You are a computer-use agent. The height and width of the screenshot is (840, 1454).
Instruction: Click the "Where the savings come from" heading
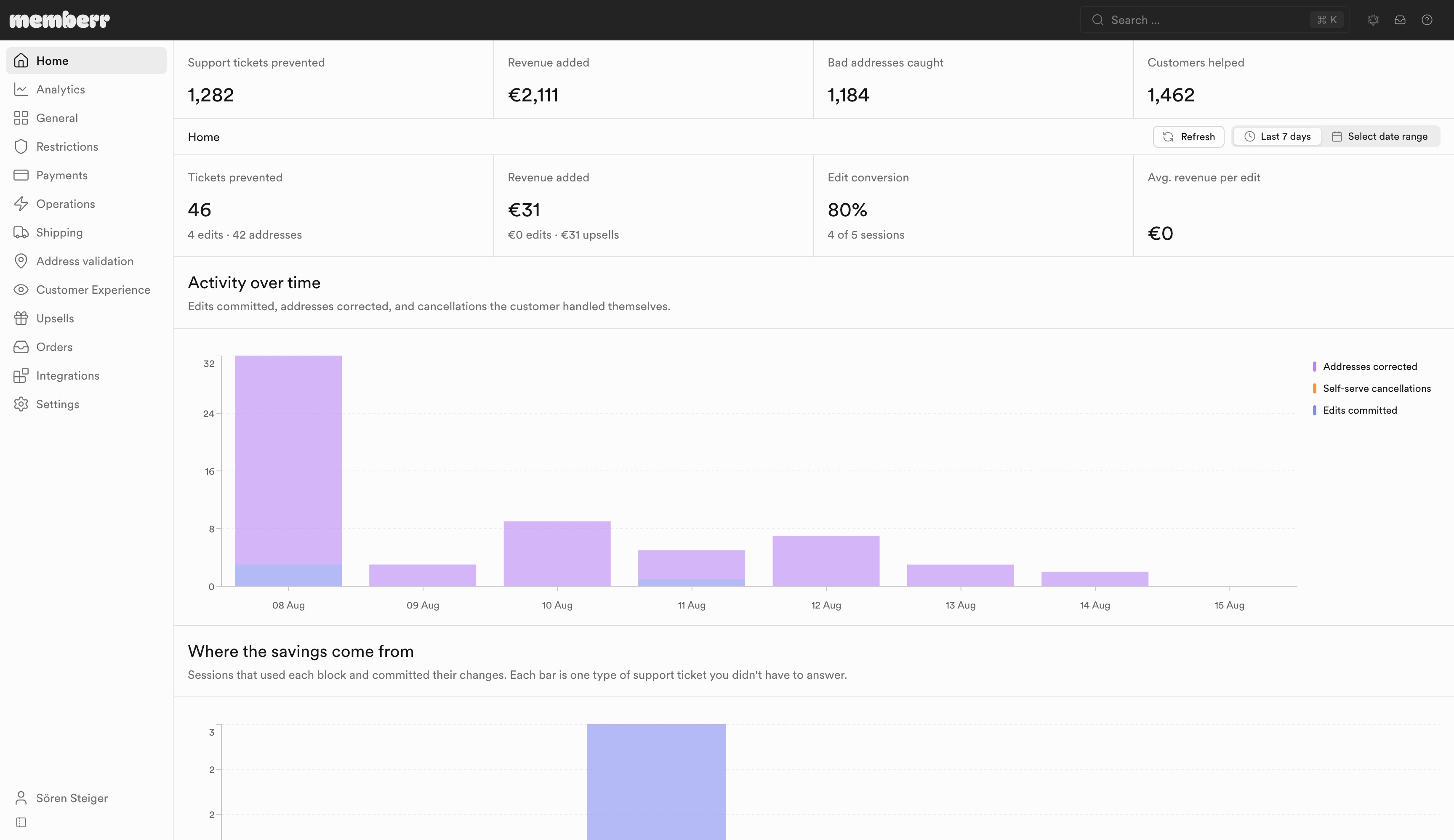(x=301, y=651)
